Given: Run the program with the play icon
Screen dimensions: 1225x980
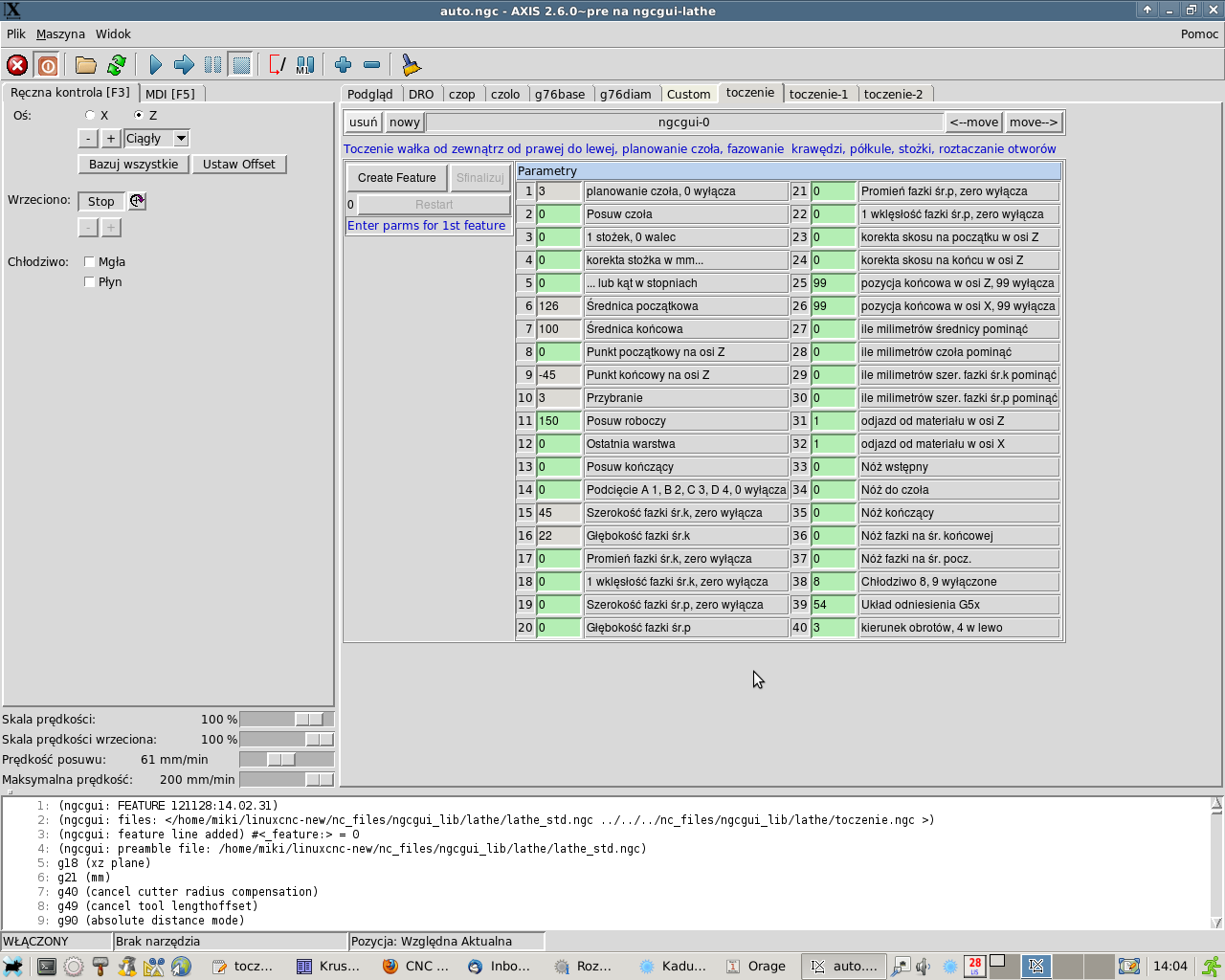Looking at the screenshot, I should pyautogui.click(x=156, y=65).
